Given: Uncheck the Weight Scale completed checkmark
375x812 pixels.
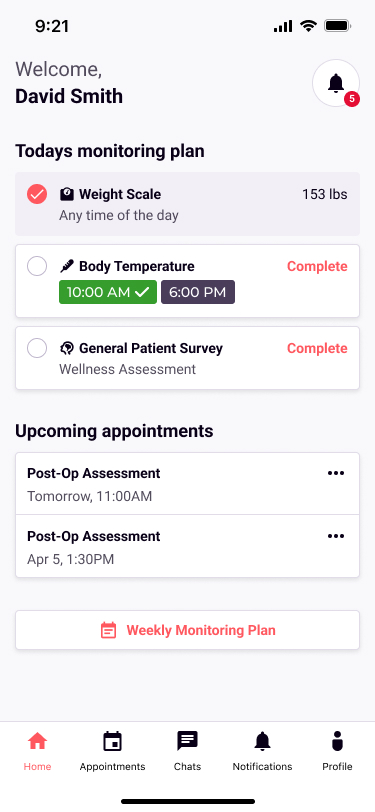Looking at the screenshot, I should coord(37,194).
